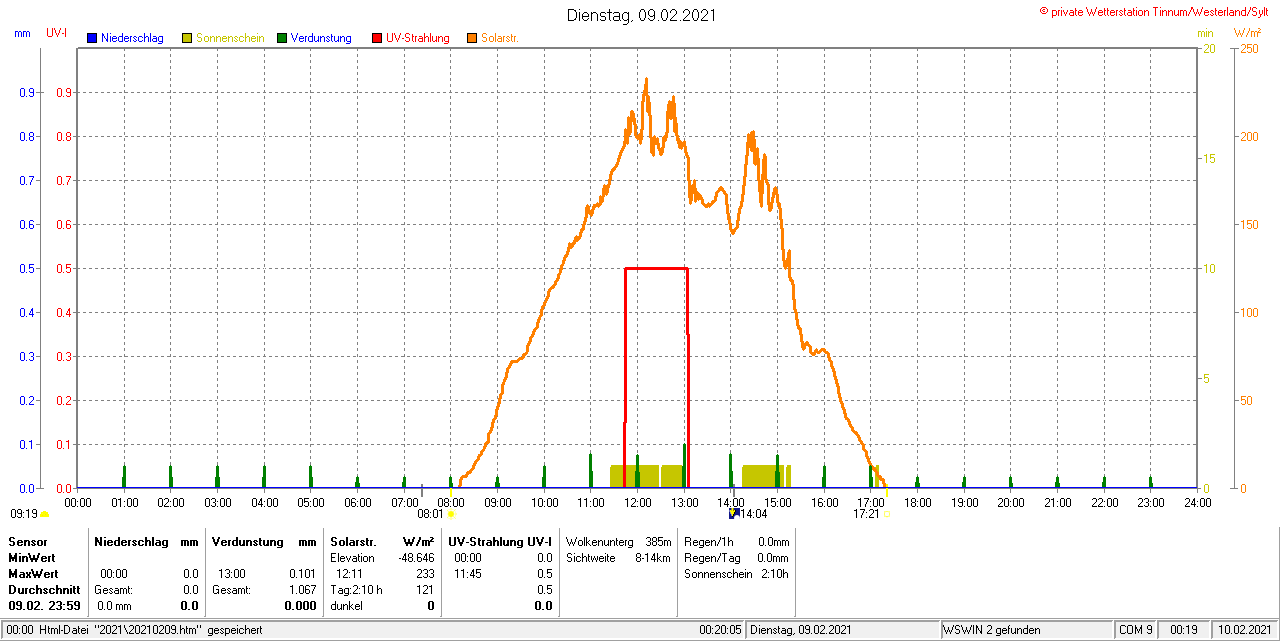Click the yellow sunrise icon beside 08:01
1280x641 pixels.
pos(450,514)
